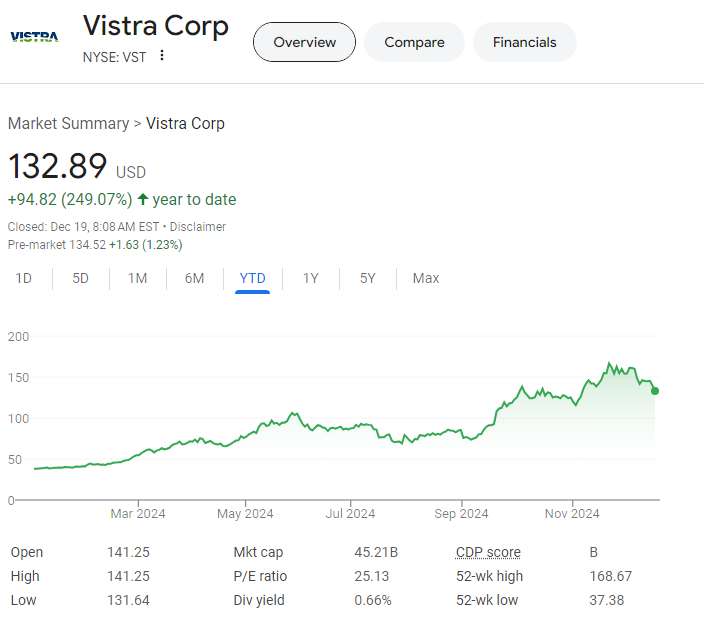Open the three-dot menu beside NYSE: VST
The image size is (704, 623).
(x=162, y=56)
